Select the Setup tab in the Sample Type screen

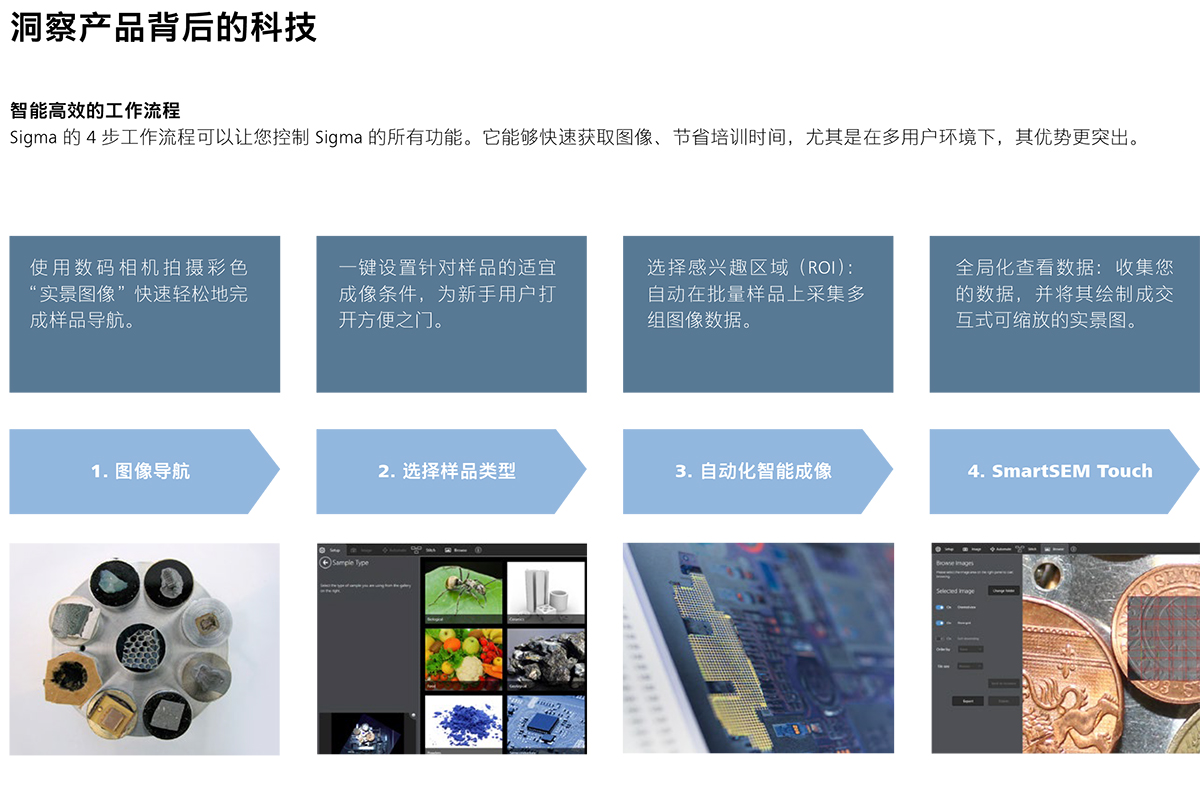click(332, 549)
